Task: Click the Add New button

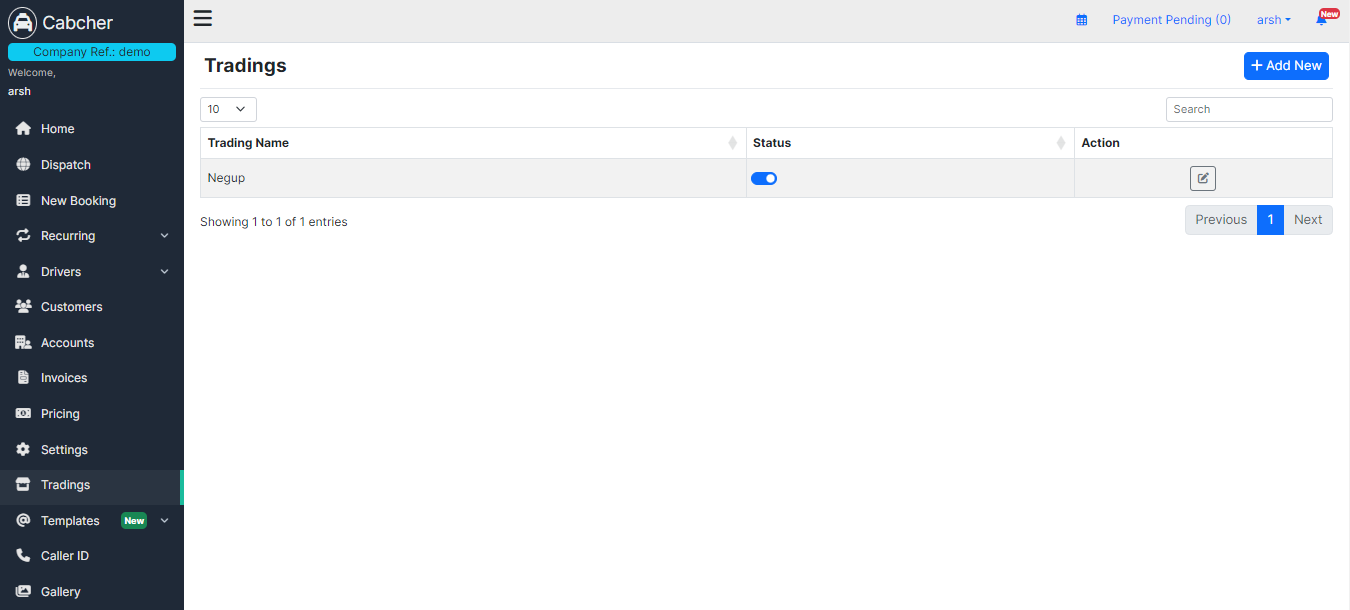Action: click(1286, 66)
